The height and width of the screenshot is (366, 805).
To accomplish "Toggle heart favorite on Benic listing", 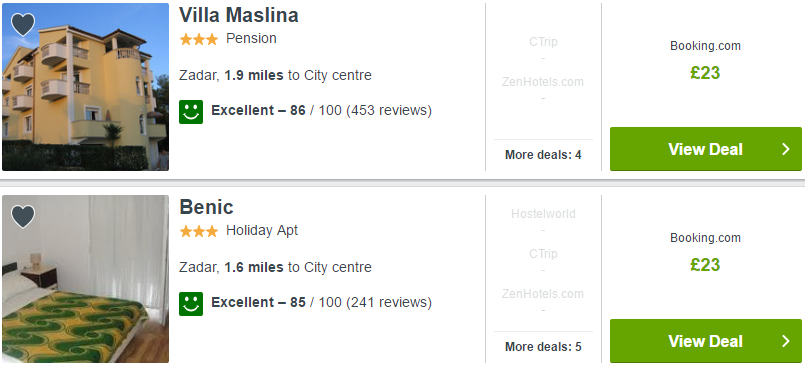I will (x=23, y=216).
